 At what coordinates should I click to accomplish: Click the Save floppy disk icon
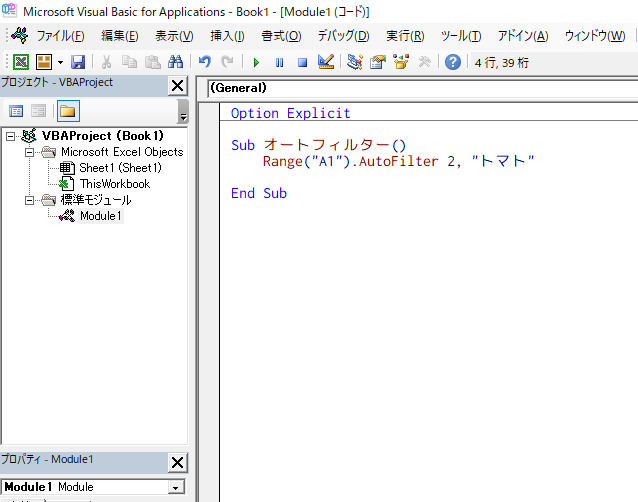coord(78,62)
